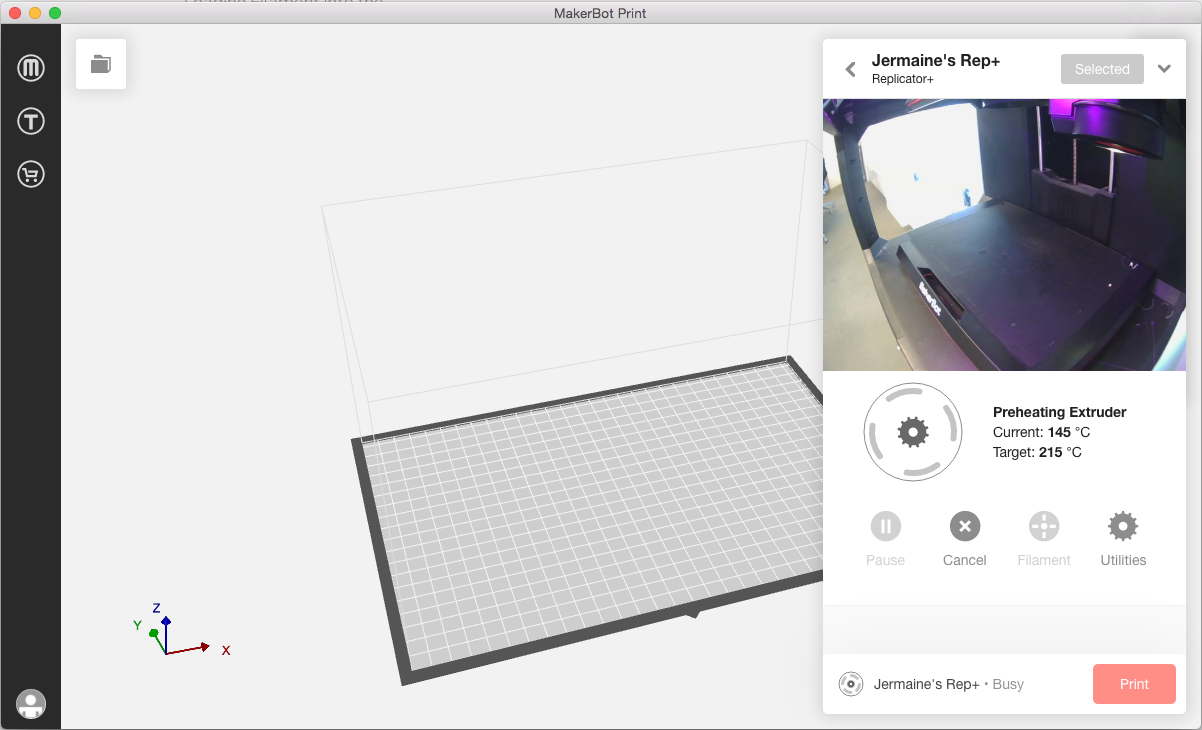Click the red Print button
This screenshot has width=1202, height=730.
pyautogui.click(x=1134, y=684)
